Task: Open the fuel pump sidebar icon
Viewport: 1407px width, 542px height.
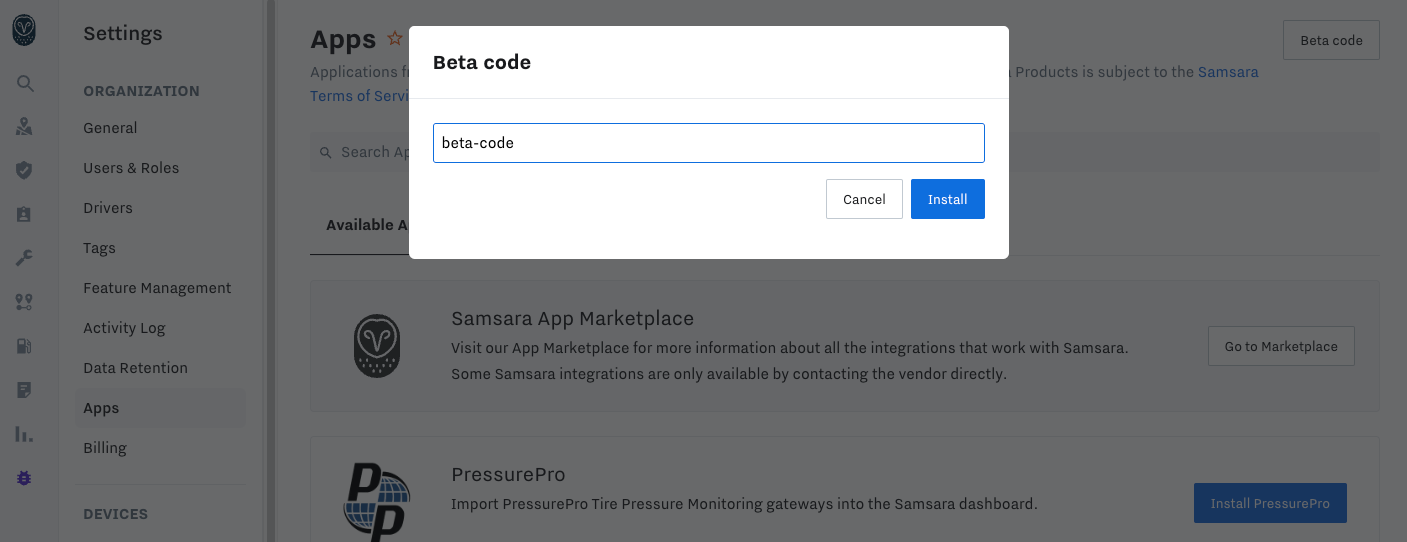Action: click(x=25, y=346)
